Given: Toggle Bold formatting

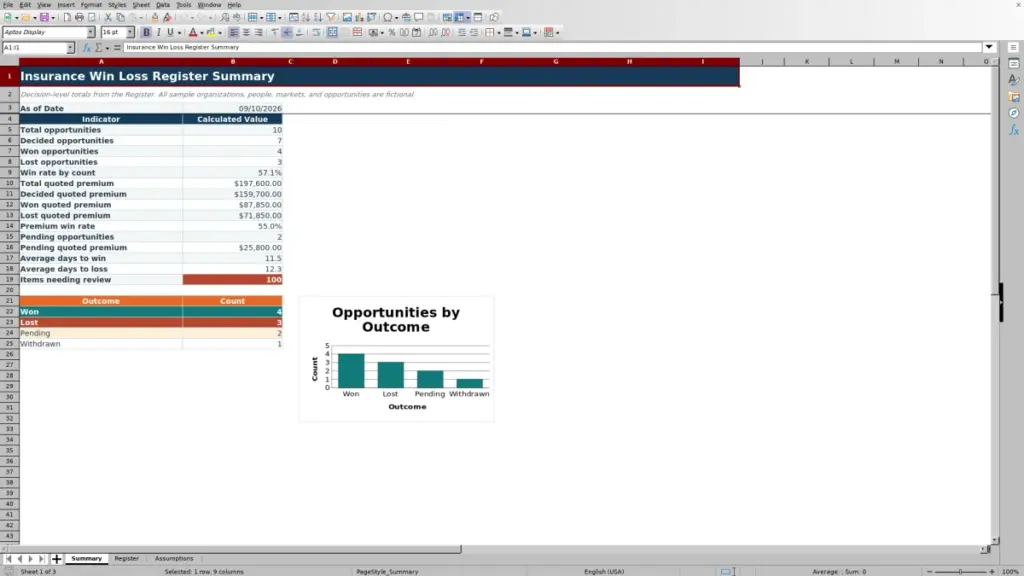Looking at the screenshot, I should pyautogui.click(x=146, y=33).
